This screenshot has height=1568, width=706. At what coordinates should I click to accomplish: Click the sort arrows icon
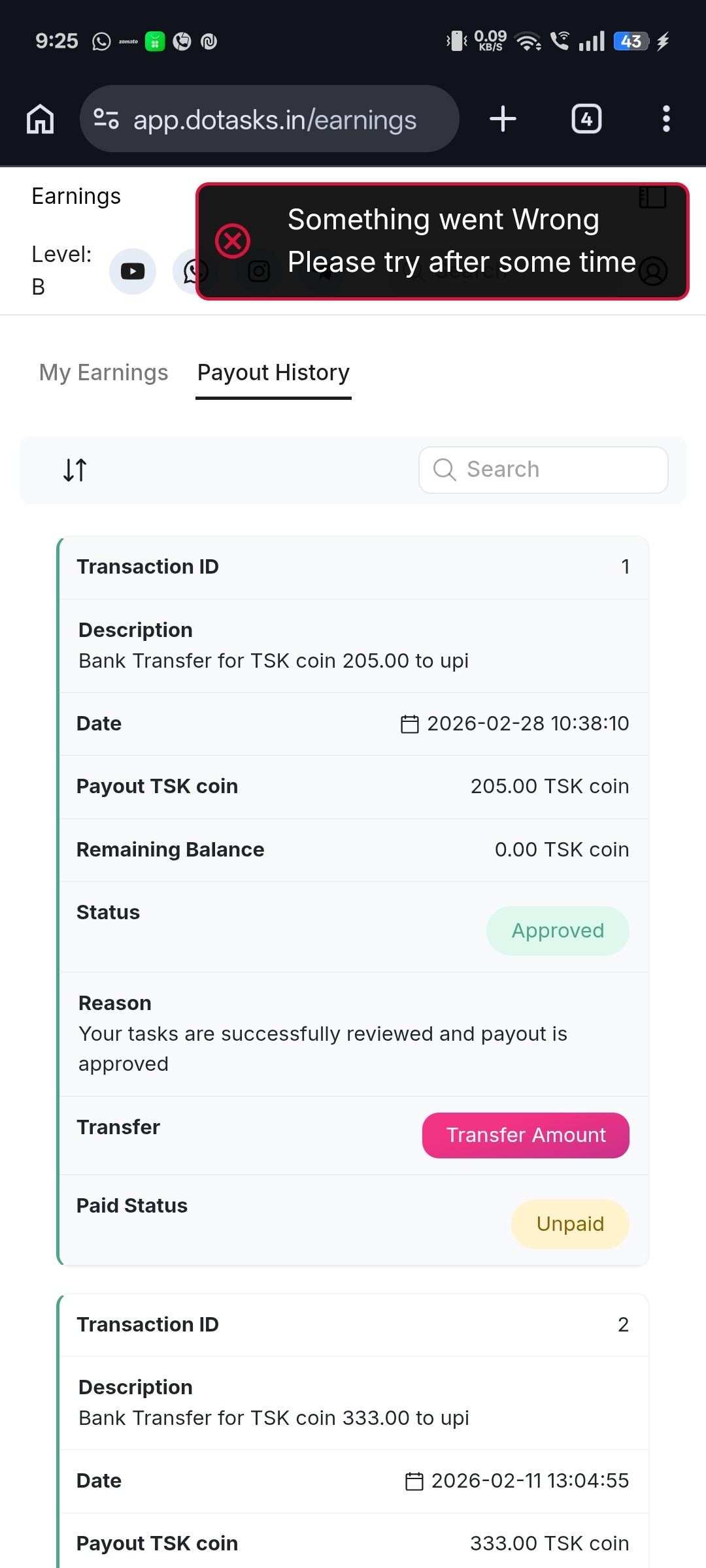point(75,470)
